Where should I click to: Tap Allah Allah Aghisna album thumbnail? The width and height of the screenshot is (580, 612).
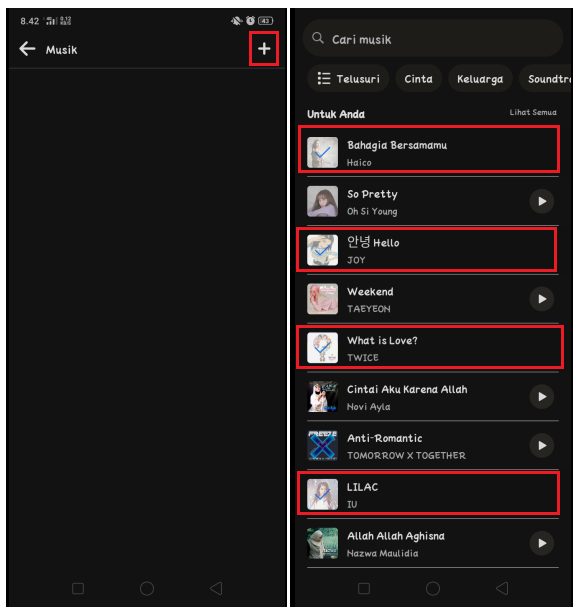click(x=322, y=543)
